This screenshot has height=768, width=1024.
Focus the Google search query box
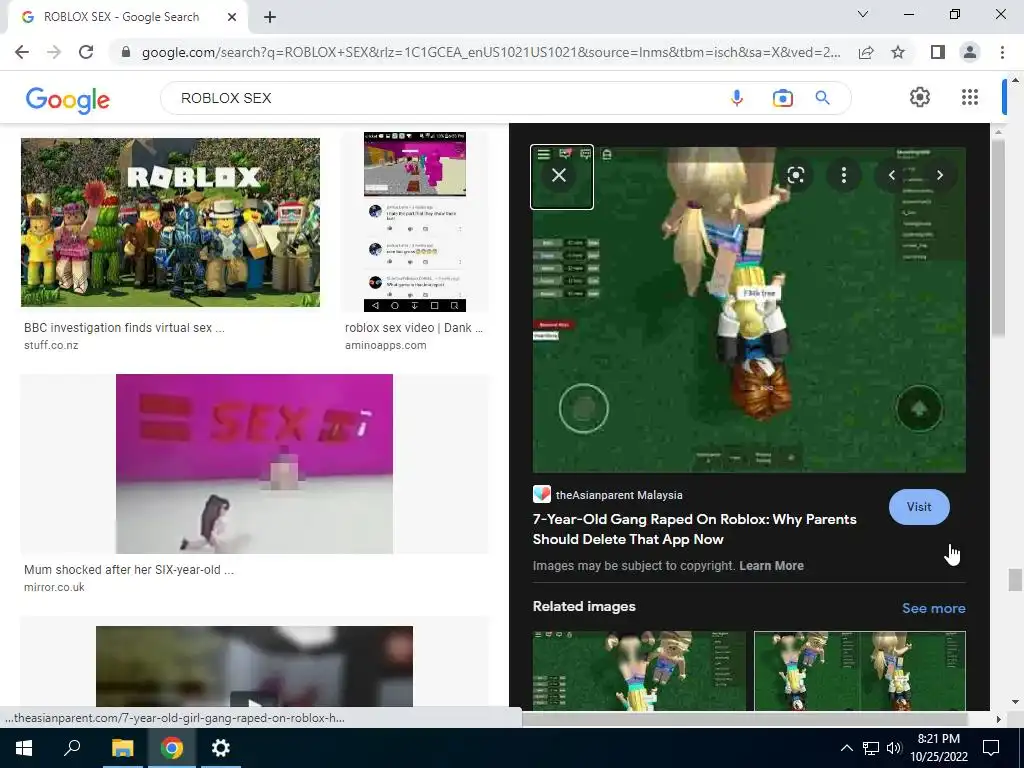coord(444,98)
